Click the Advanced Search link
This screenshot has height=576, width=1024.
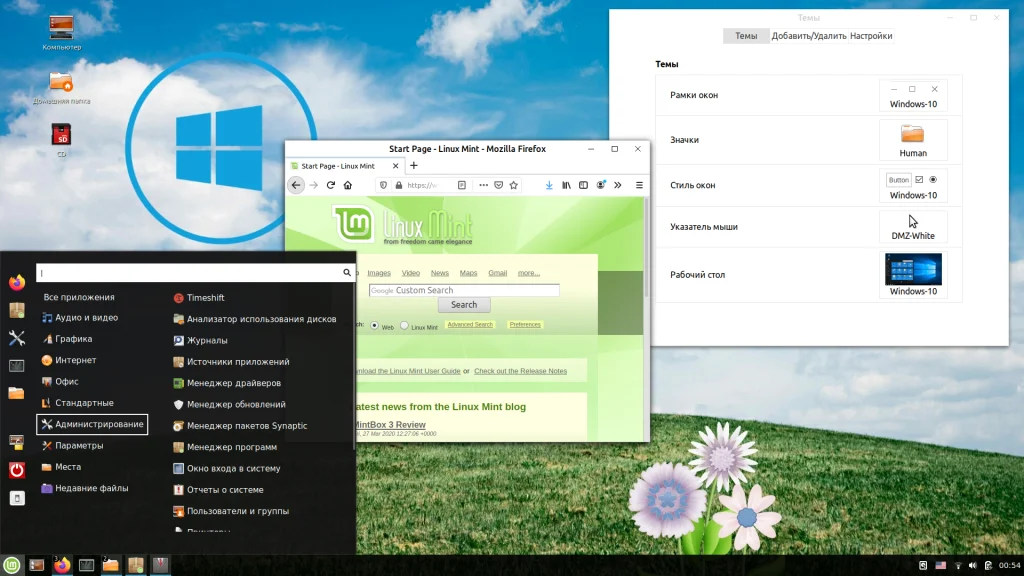pyautogui.click(x=470, y=325)
